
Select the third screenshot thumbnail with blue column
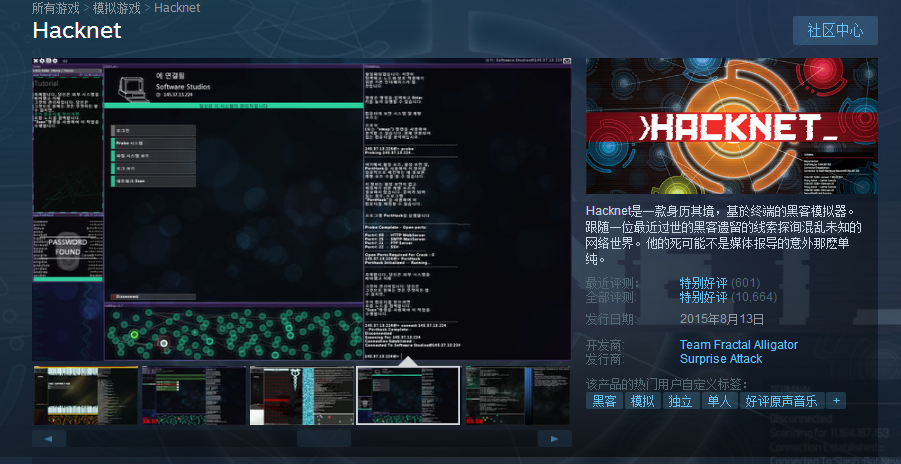click(x=301, y=396)
